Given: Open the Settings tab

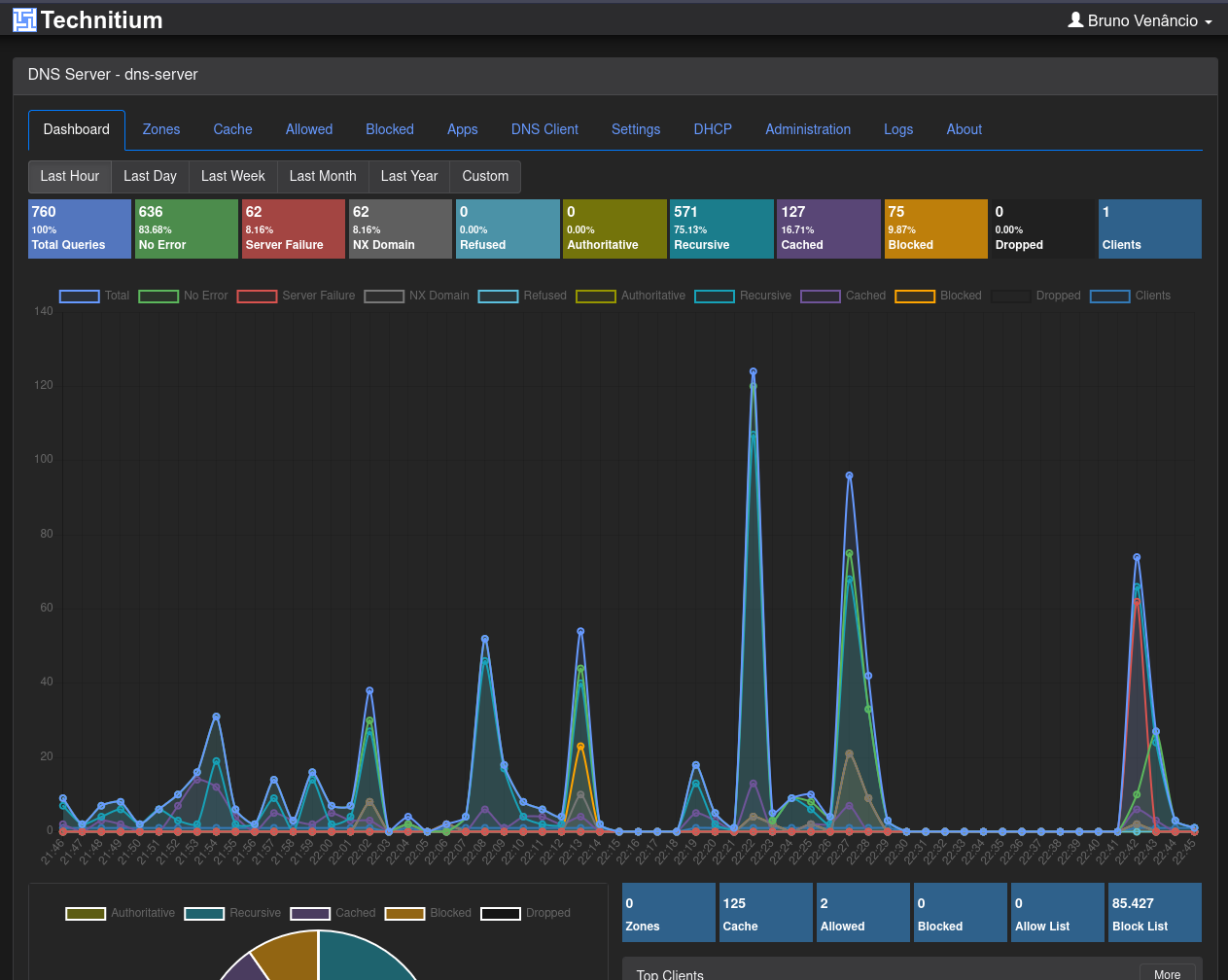Looking at the screenshot, I should click(x=636, y=129).
